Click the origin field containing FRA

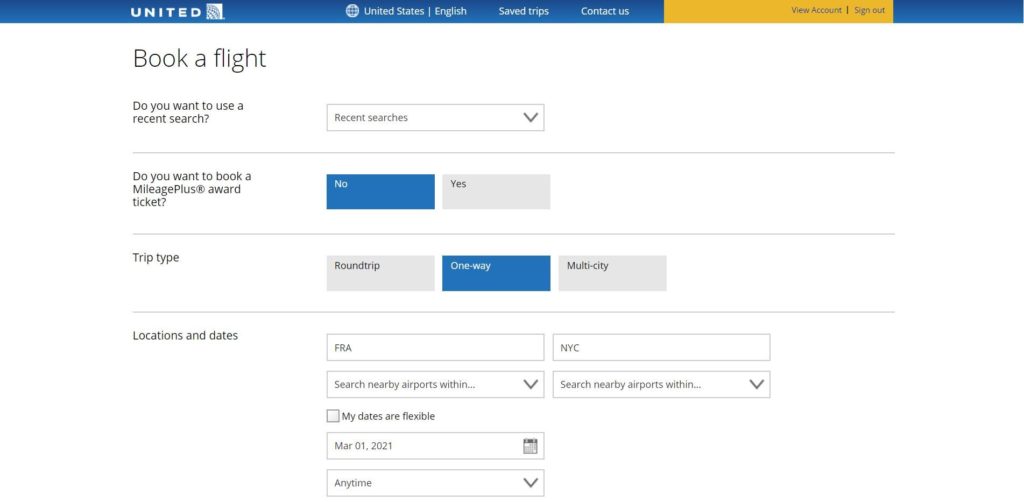pyautogui.click(x=435, y=348)
